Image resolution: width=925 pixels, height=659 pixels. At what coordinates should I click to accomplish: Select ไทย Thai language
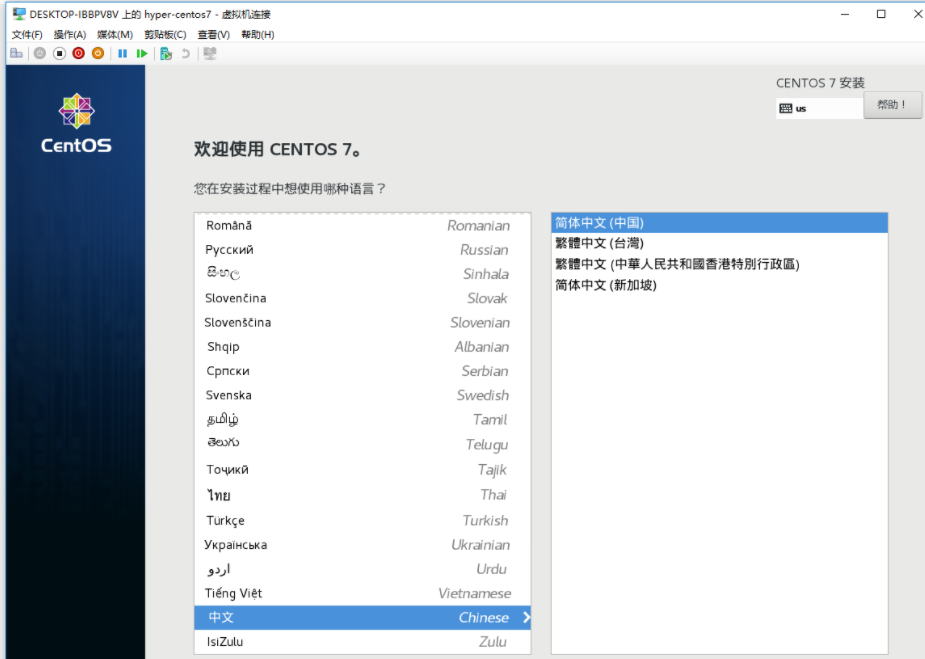362,495
